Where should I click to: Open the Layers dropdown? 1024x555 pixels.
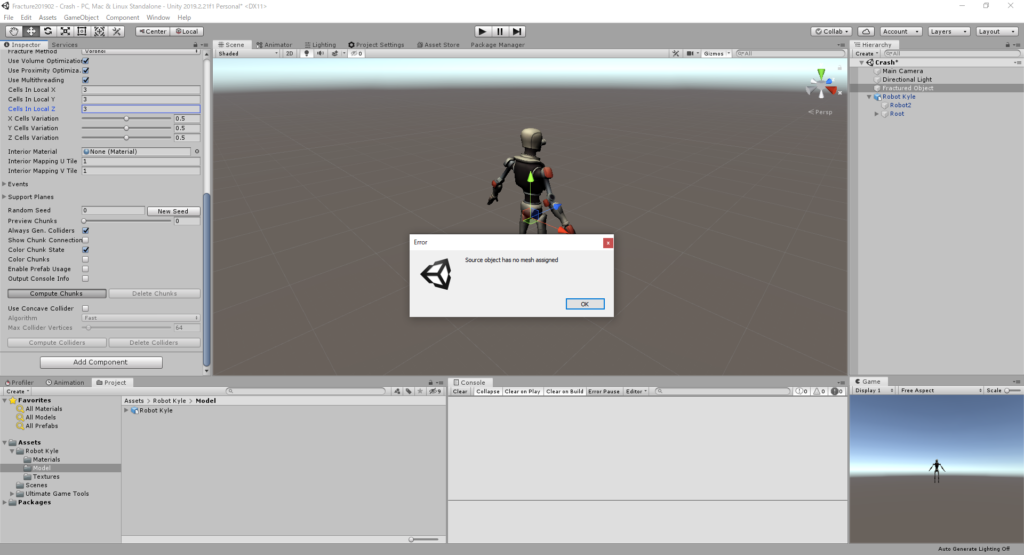click(x=948, y=31)
